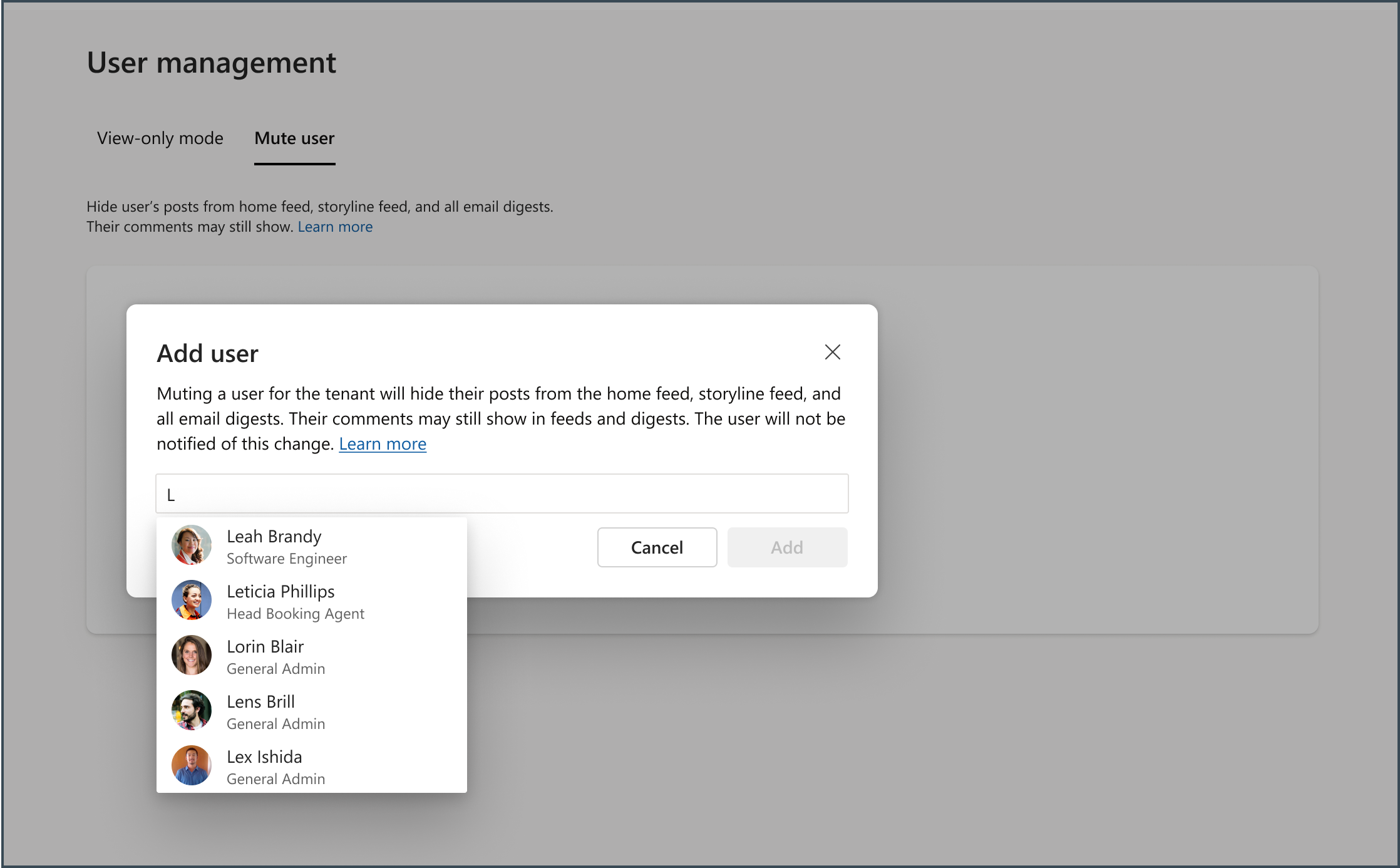Click the Learn more link in dialog
This screenshot has height=868, width=1400.
click(382, 444)
